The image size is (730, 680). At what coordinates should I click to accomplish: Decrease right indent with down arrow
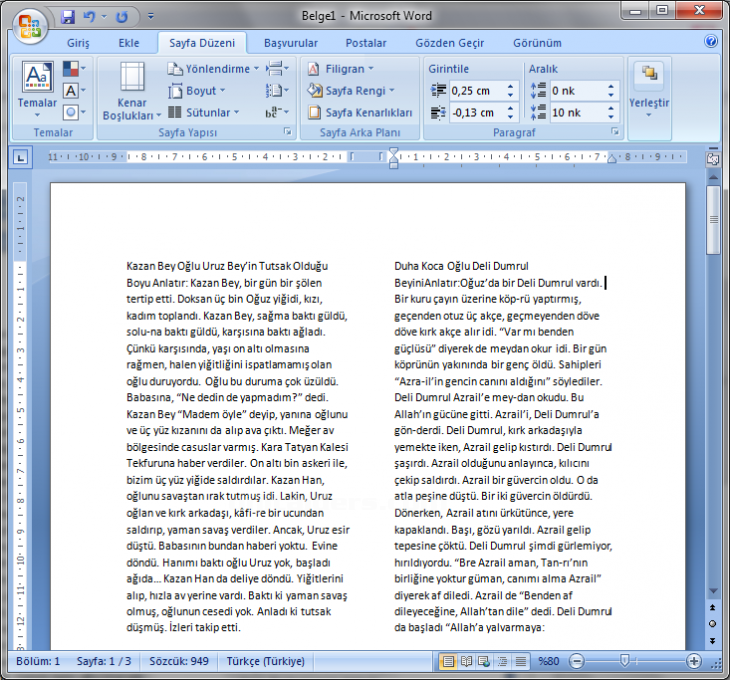[511, 117]
